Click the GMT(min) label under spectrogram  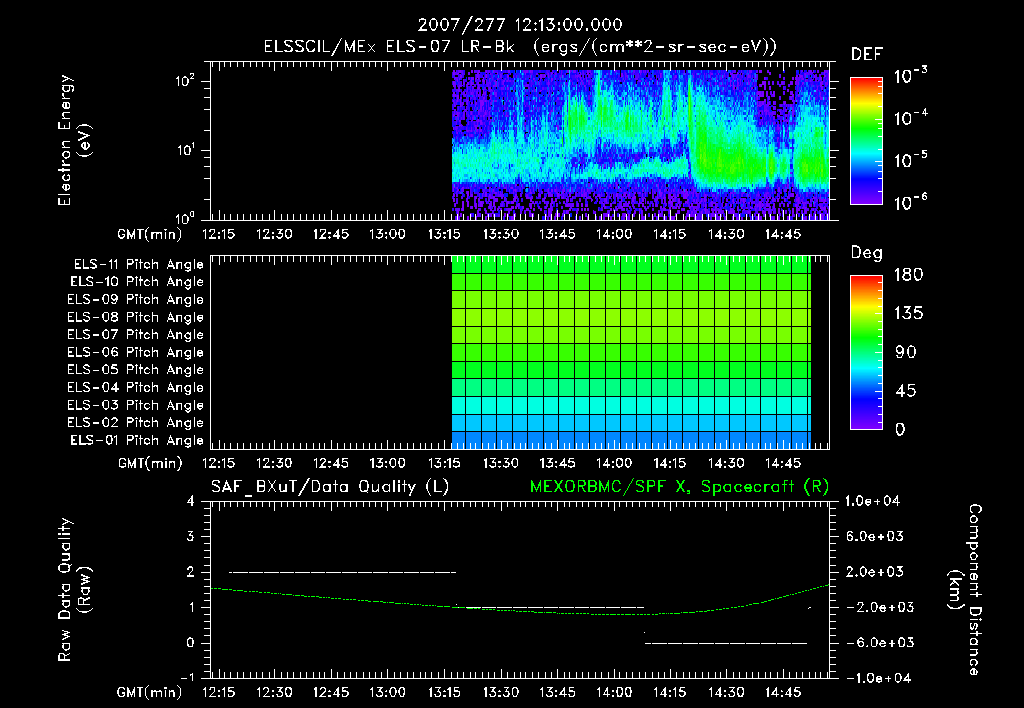tap(150, 234)
